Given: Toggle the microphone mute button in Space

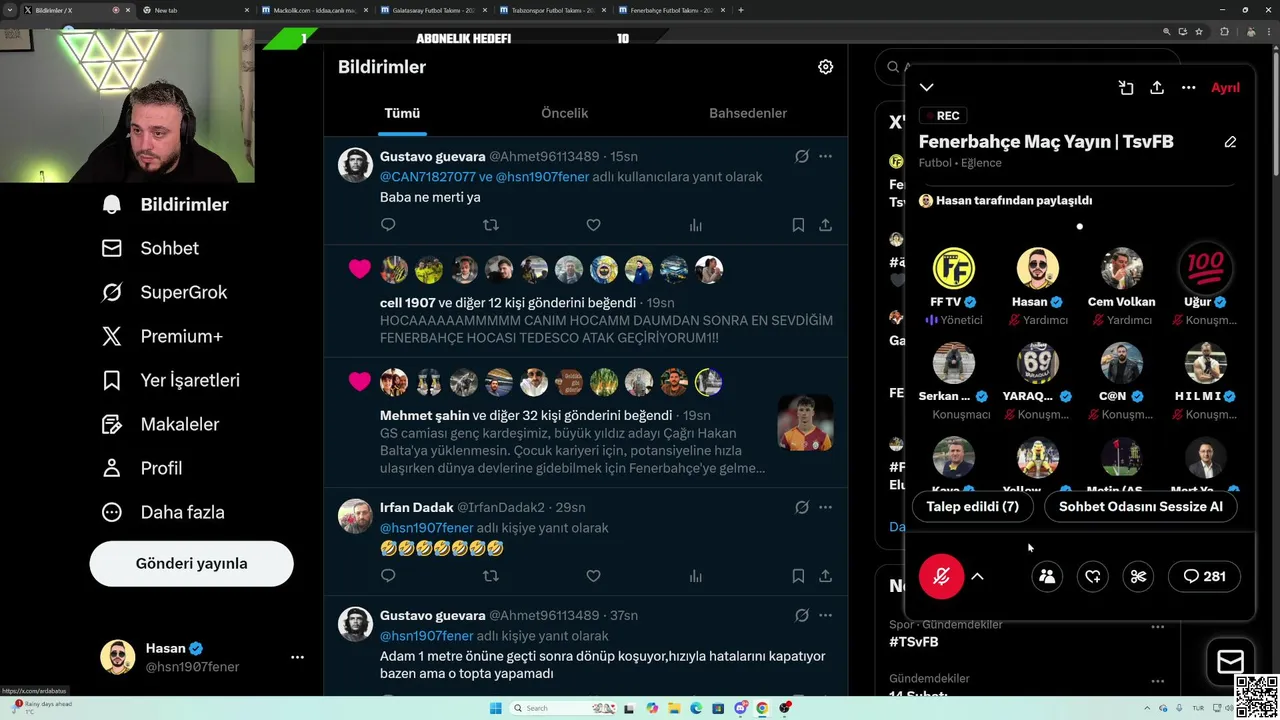Looking at the screenshot, I should (x=941, y=576).
